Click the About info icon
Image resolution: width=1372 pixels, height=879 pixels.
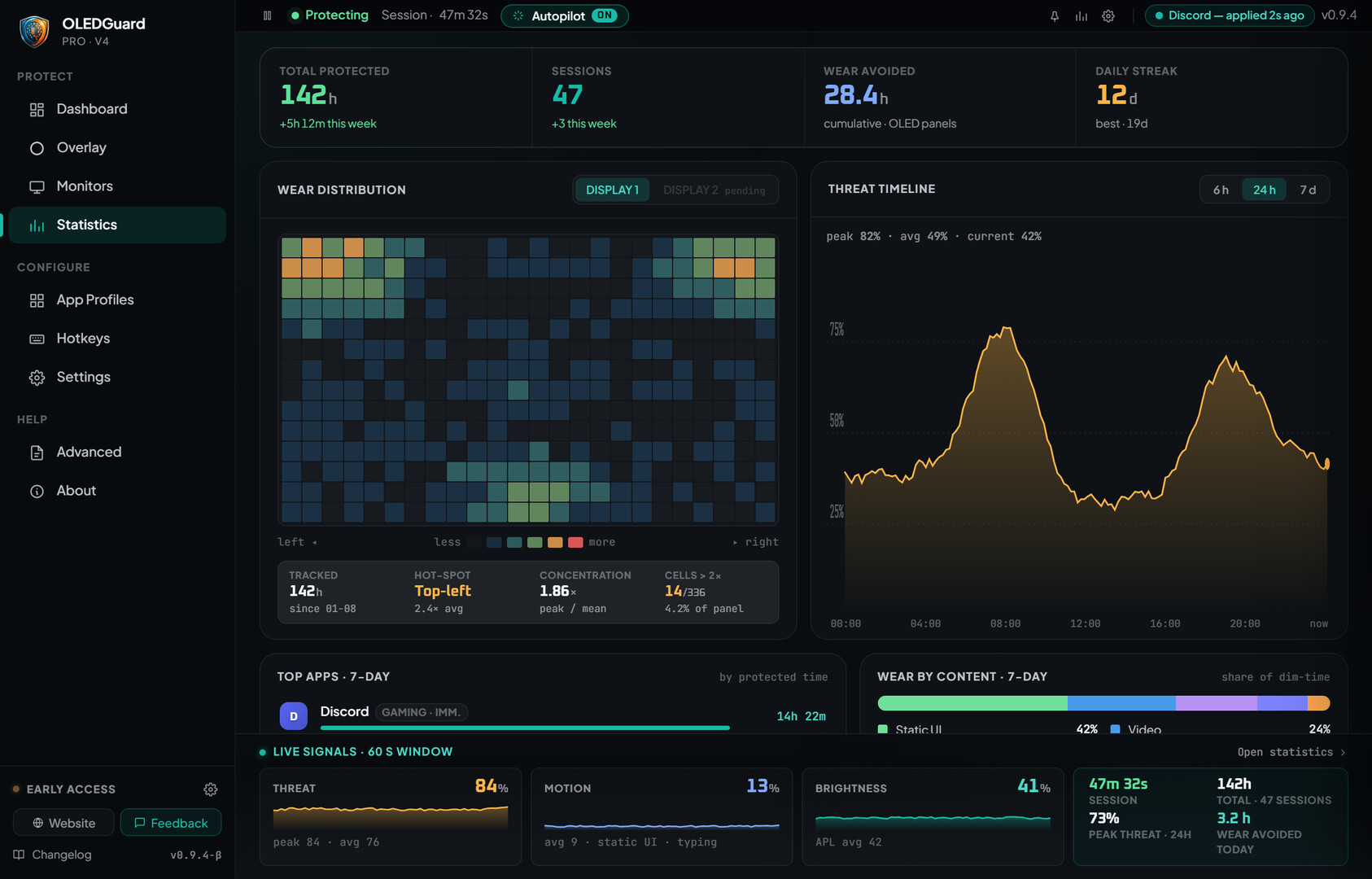37,491
